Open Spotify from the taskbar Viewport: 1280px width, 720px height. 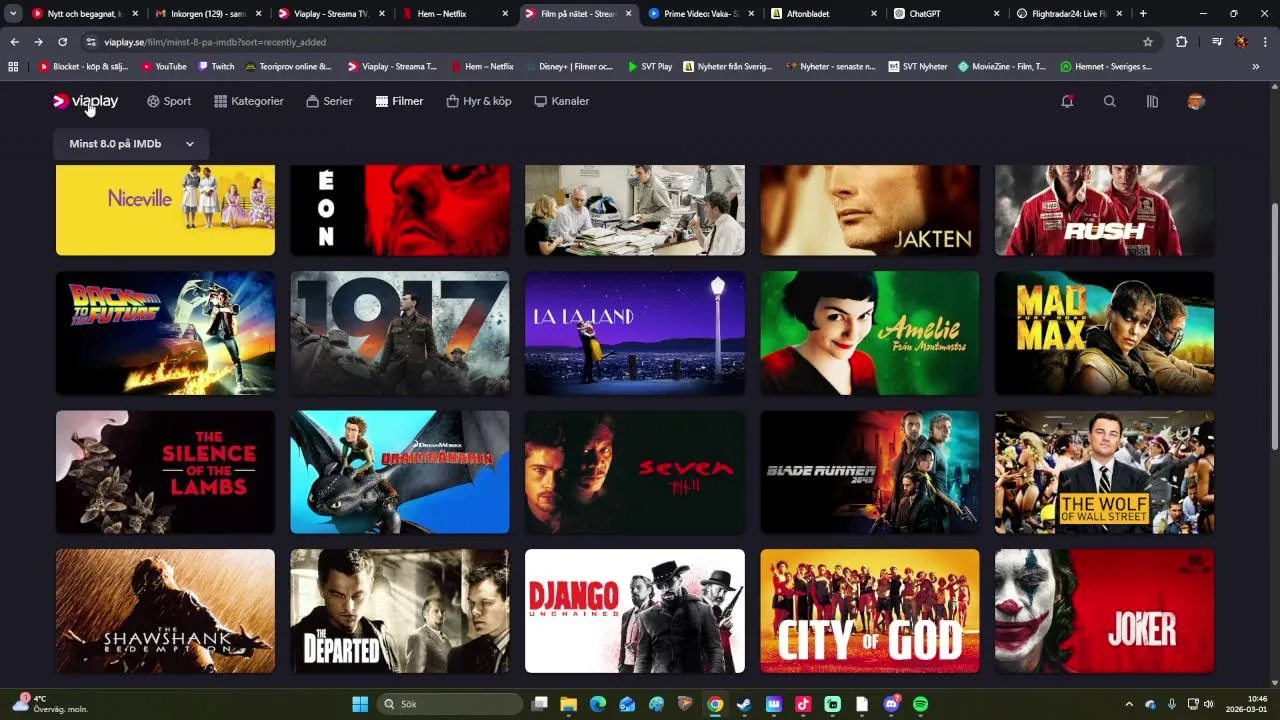(x=920, y=704)
